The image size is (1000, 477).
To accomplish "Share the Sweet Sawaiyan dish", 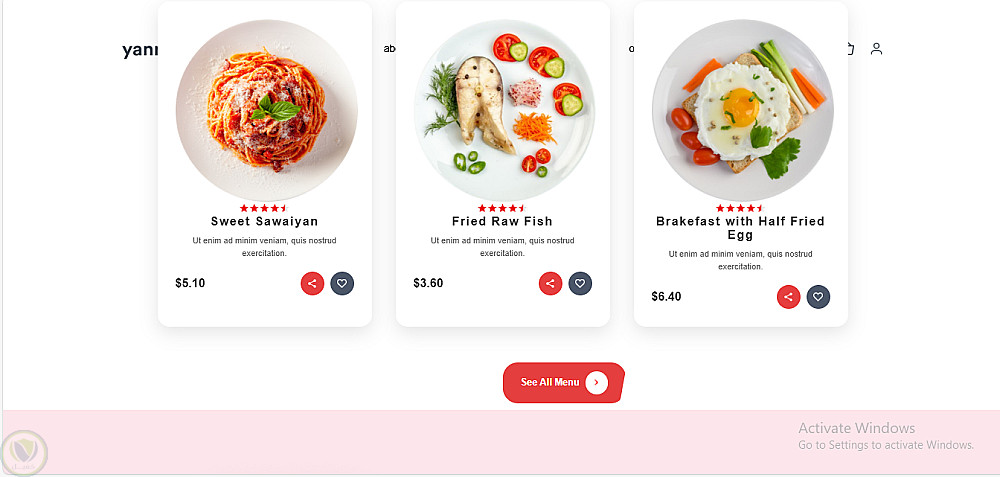I will pos(312,284).
